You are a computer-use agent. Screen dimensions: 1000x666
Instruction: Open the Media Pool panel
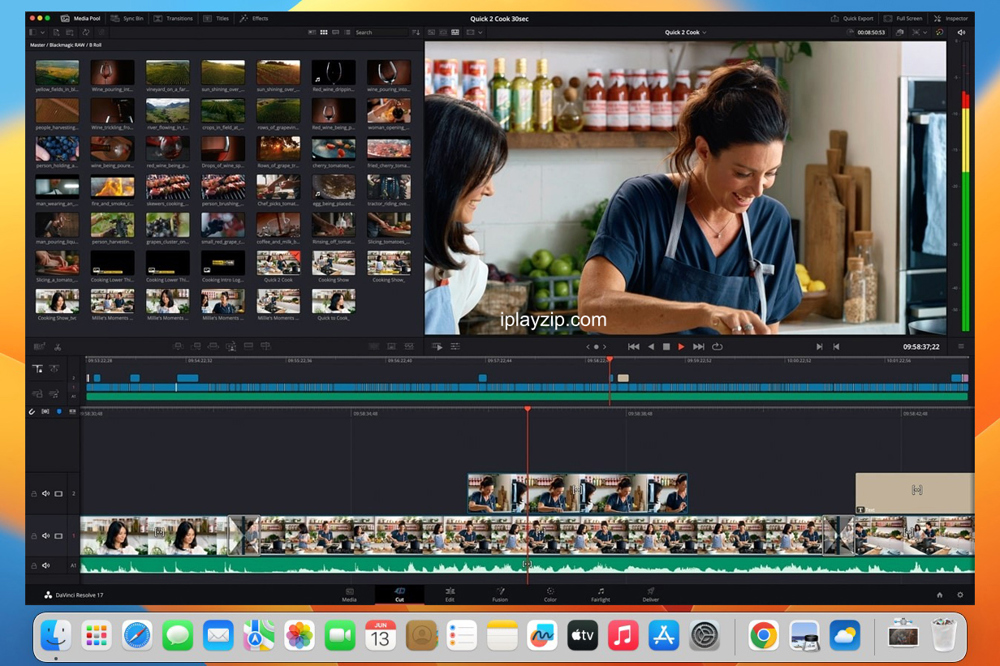(x=80, y=18)
